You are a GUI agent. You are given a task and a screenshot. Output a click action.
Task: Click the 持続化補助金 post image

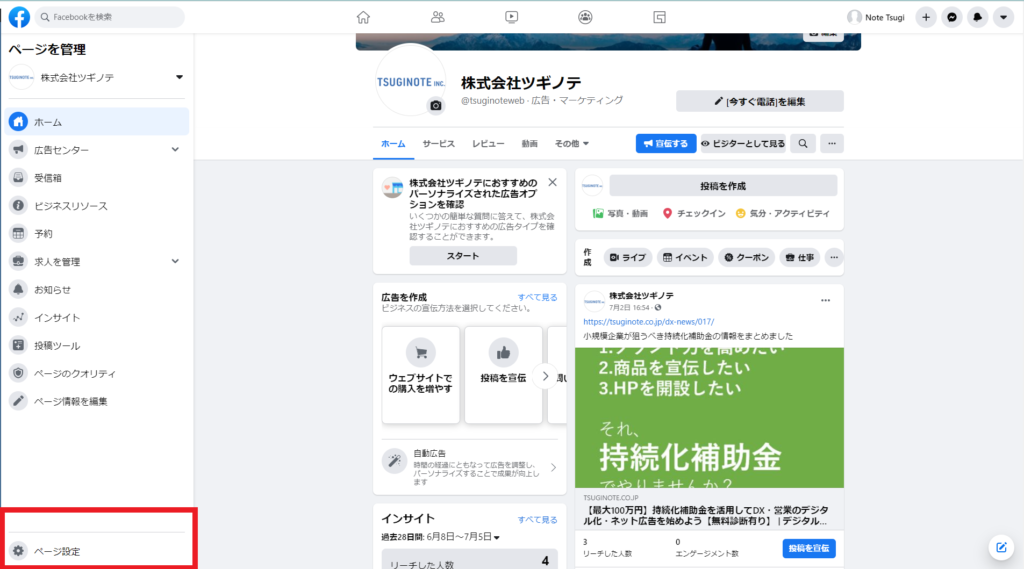[x=709, y=417]
